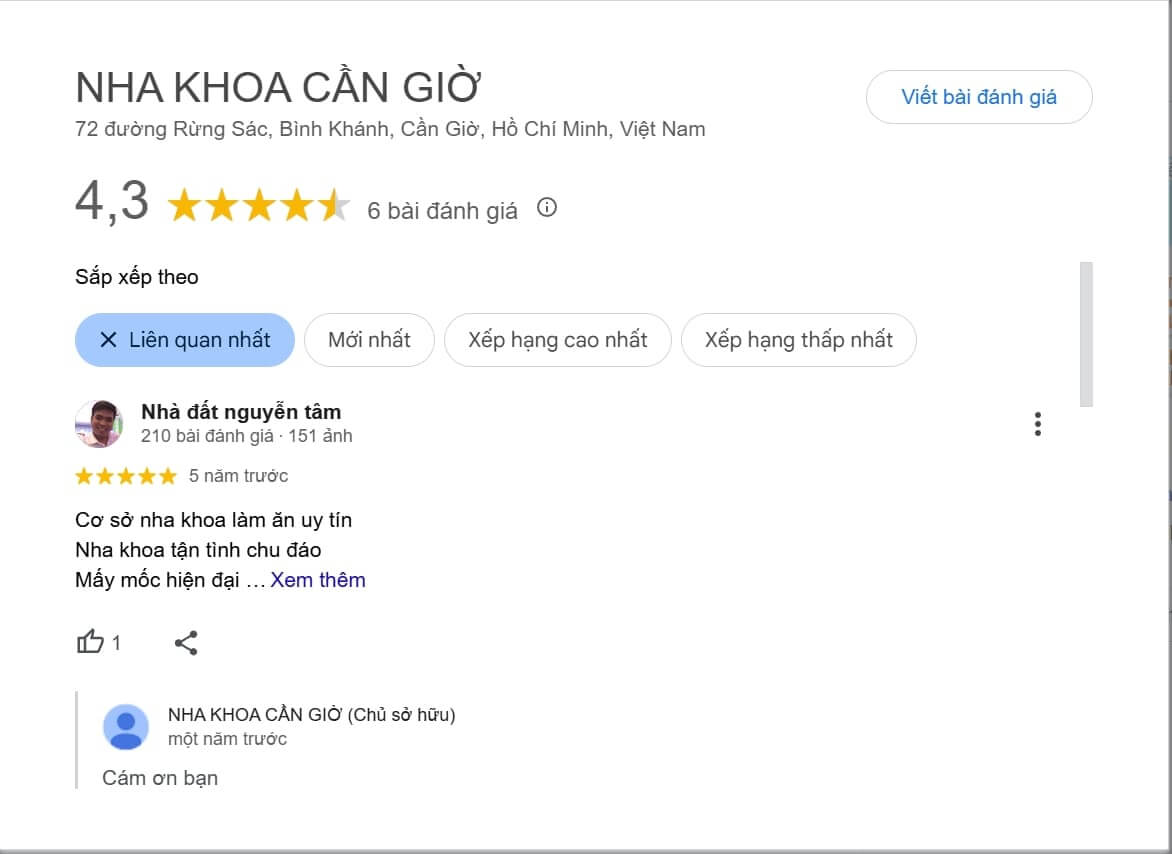Click Viết bài đánh giá button
The image size is (1172, 854).
pyautogui.click(x=978, y=97)
